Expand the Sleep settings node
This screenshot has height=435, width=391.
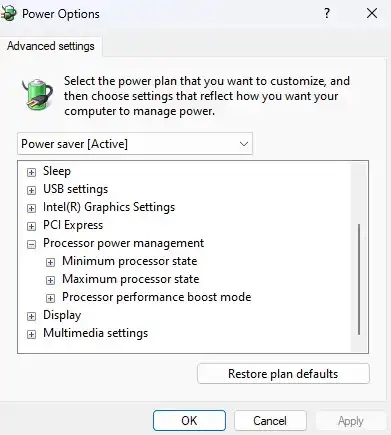(x=31, y=172)
